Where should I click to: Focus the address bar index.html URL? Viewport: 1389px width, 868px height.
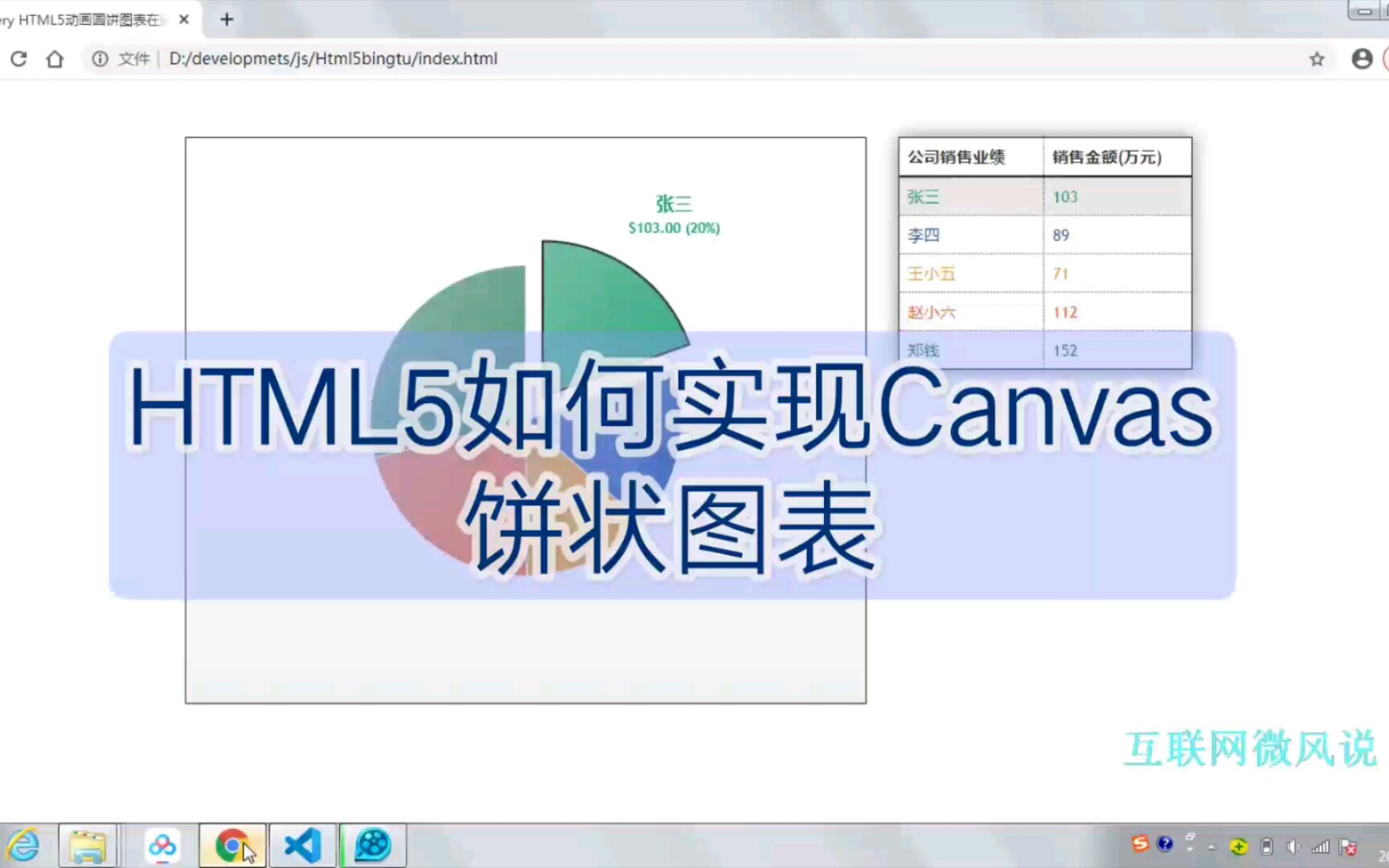[x=333, y=59]
